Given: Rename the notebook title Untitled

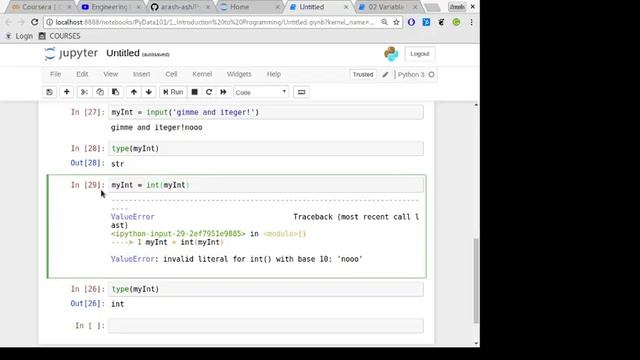Looking at the screenshot, I should click(x=122, y=53).
